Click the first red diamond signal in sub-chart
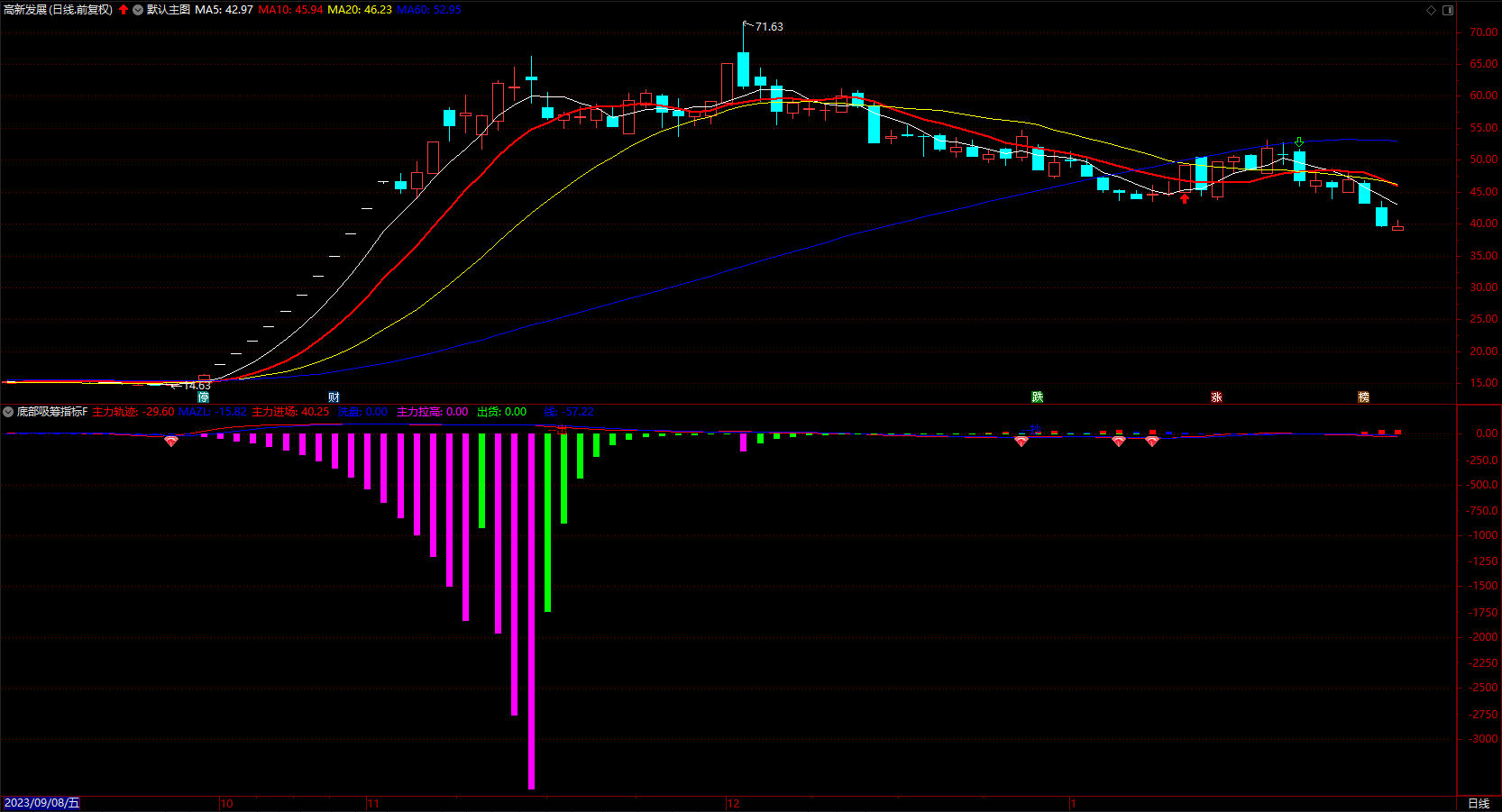The width and height of the screenshot is (1502, 812). tap(171, 441)
